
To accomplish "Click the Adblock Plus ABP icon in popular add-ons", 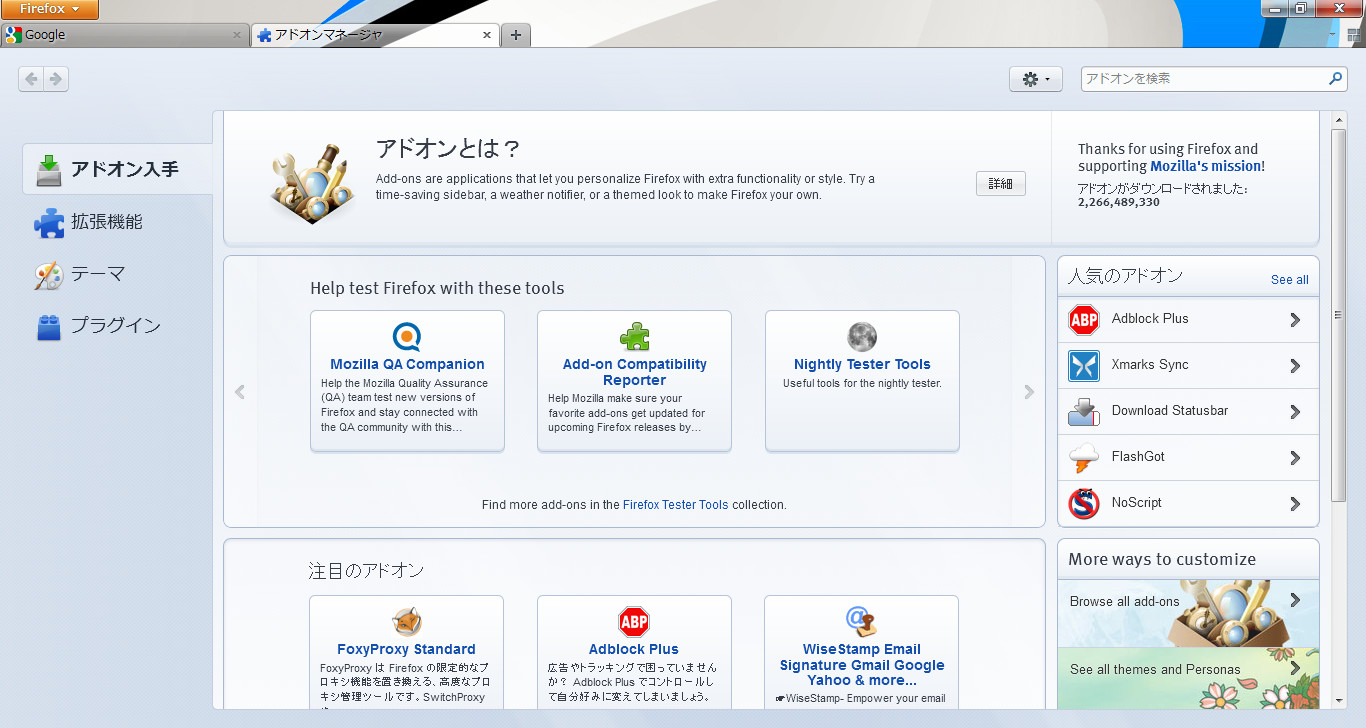I will 1084,320.
